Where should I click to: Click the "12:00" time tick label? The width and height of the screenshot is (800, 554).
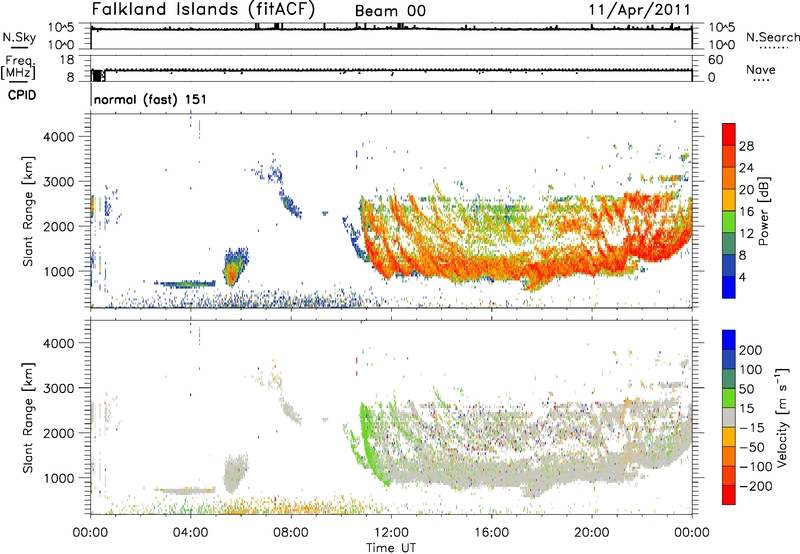[391, 533]
